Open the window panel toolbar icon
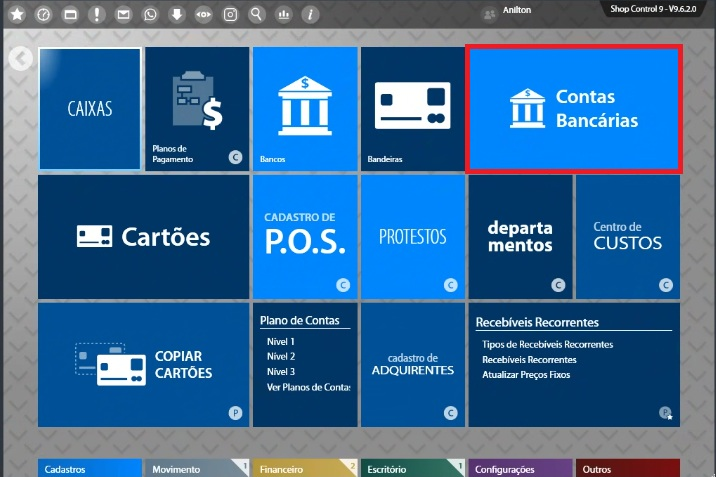The width and height of the screenshot is (716, 477). coord(70,14)
